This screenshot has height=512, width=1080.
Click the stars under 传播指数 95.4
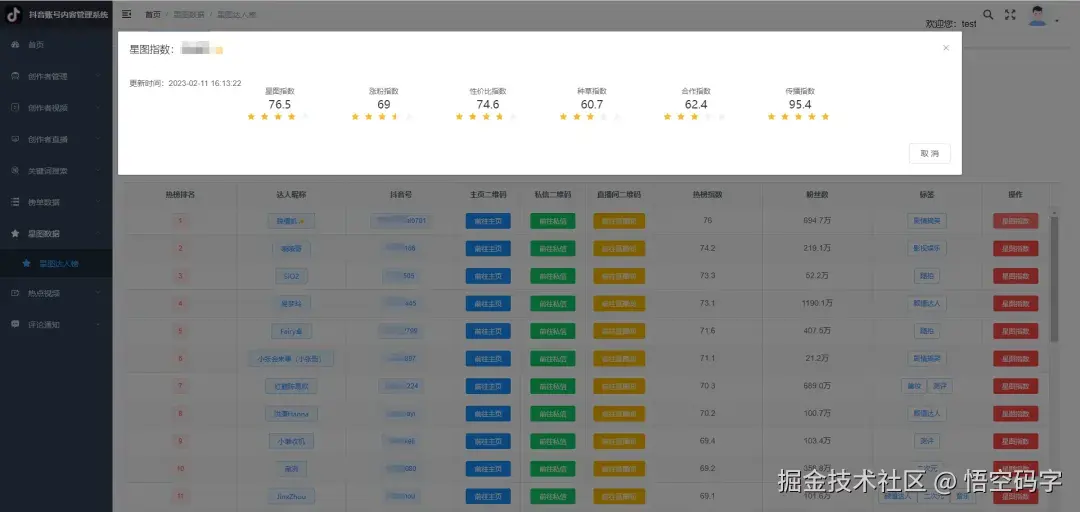tap(800, 116)
